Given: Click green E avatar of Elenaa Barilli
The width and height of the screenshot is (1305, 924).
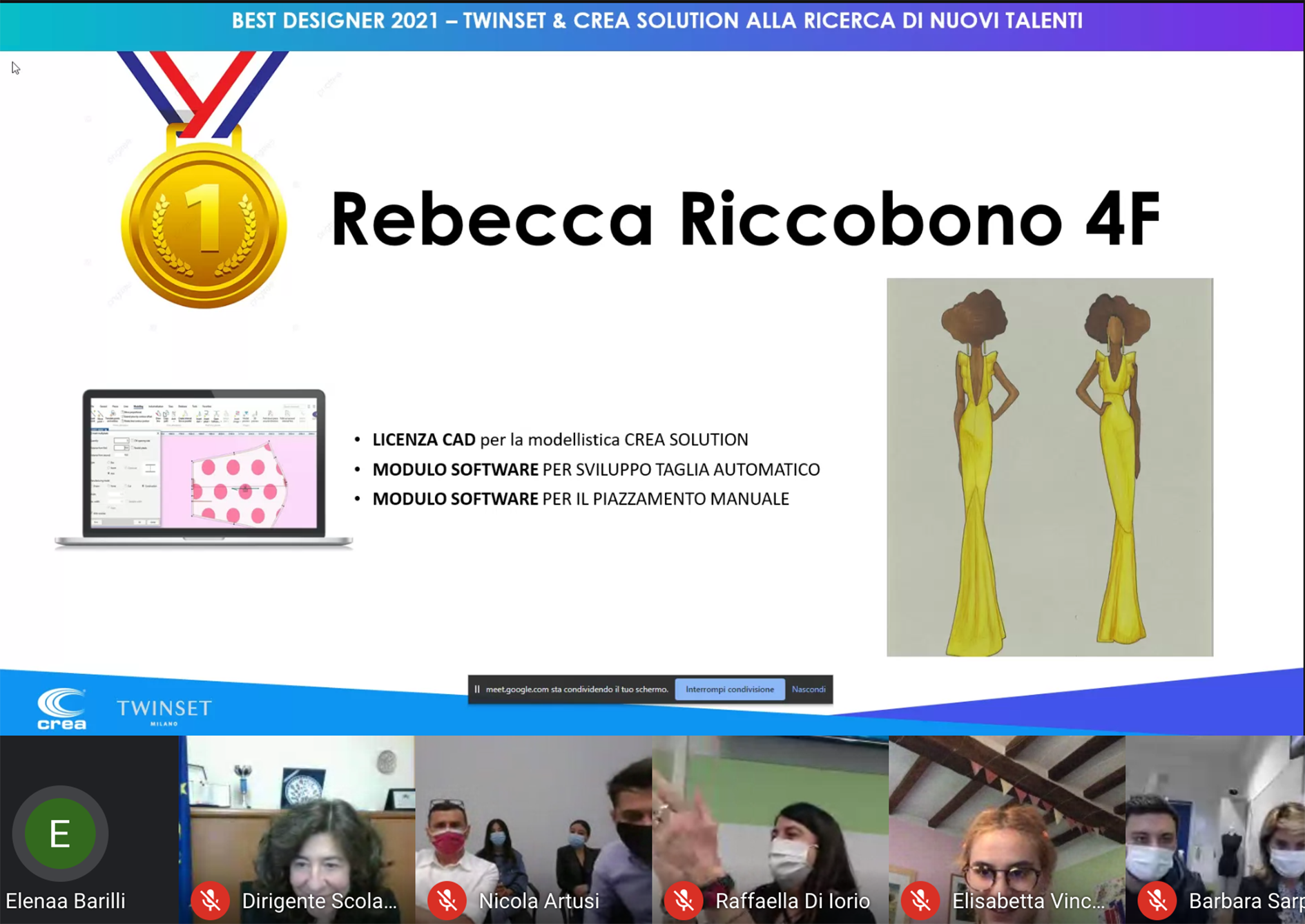Looking at the screenshot, I should pos(60,834).
